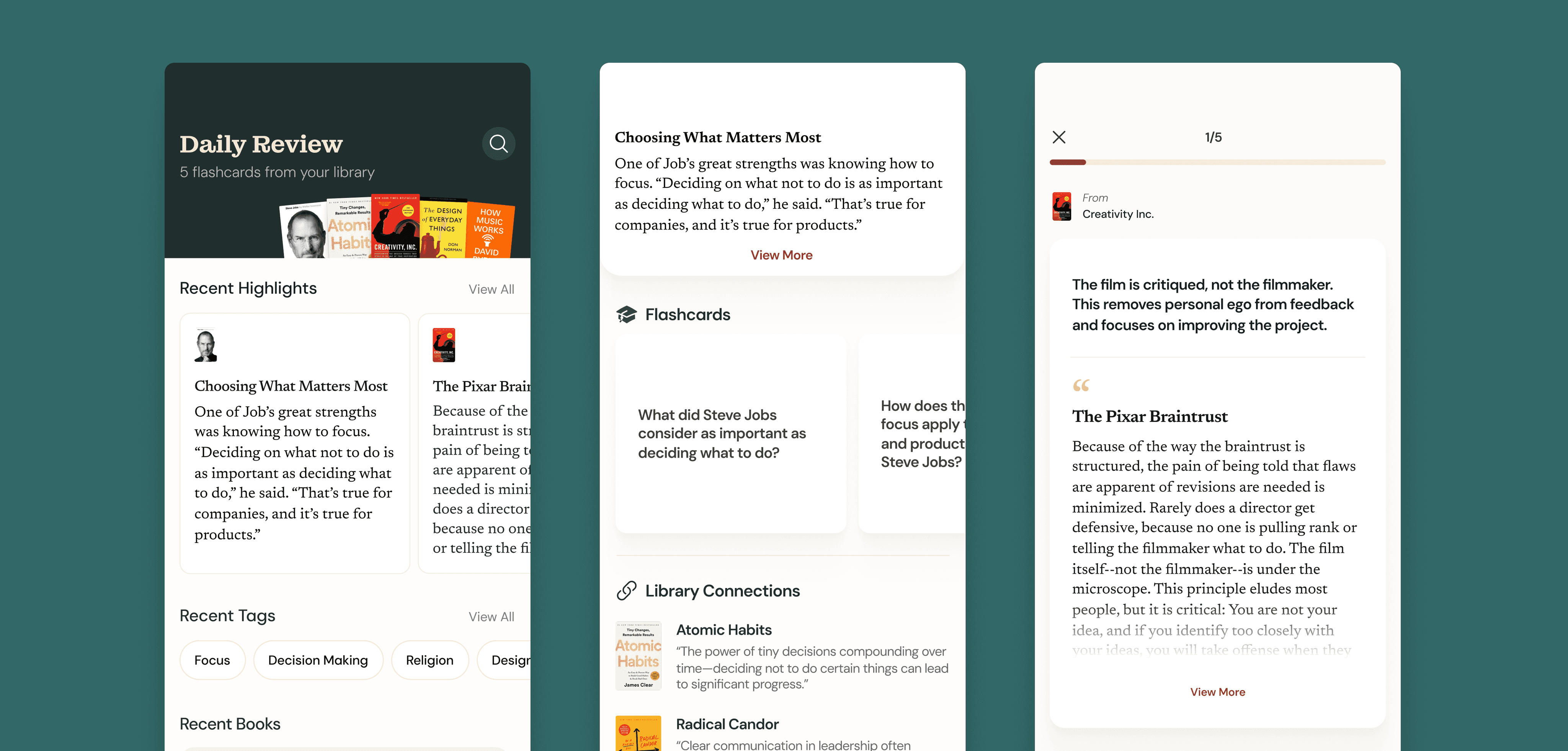Click the orange quotation mark icon
The image size is (1568, 751).
[x=1081, y=386]
